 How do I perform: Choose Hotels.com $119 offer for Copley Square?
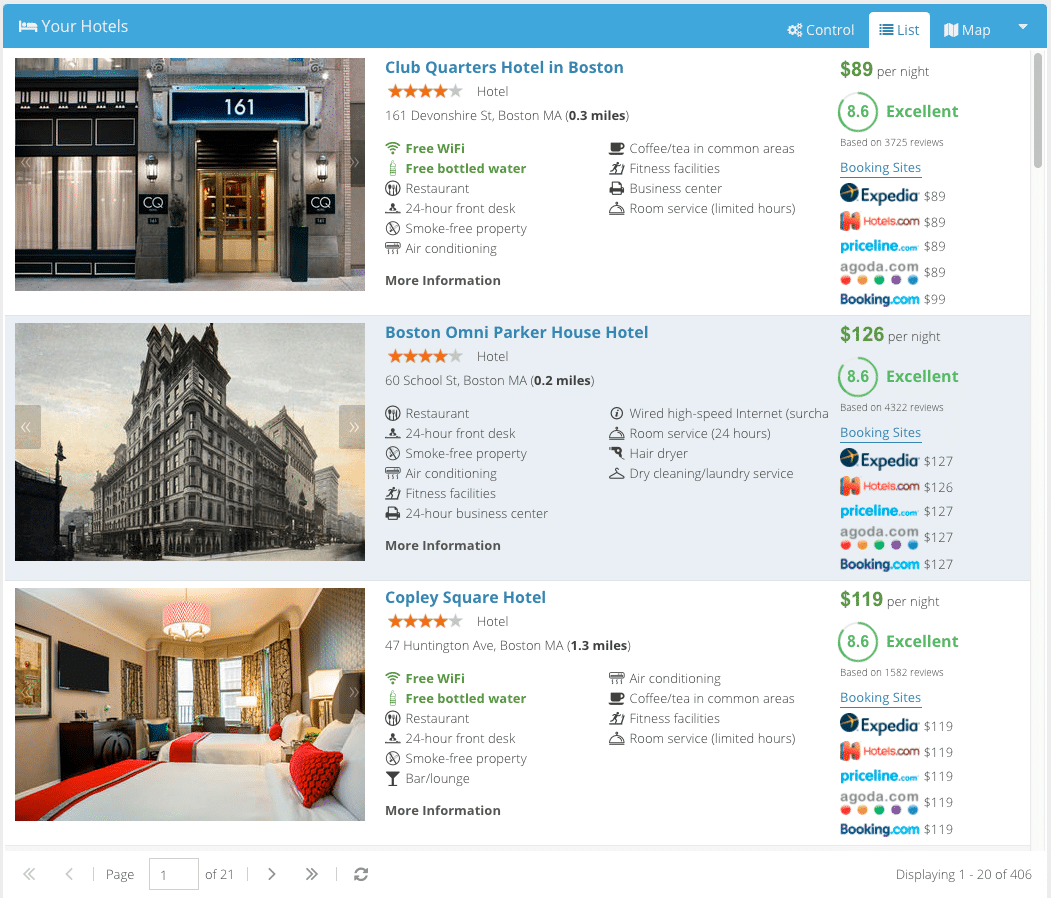896,751
